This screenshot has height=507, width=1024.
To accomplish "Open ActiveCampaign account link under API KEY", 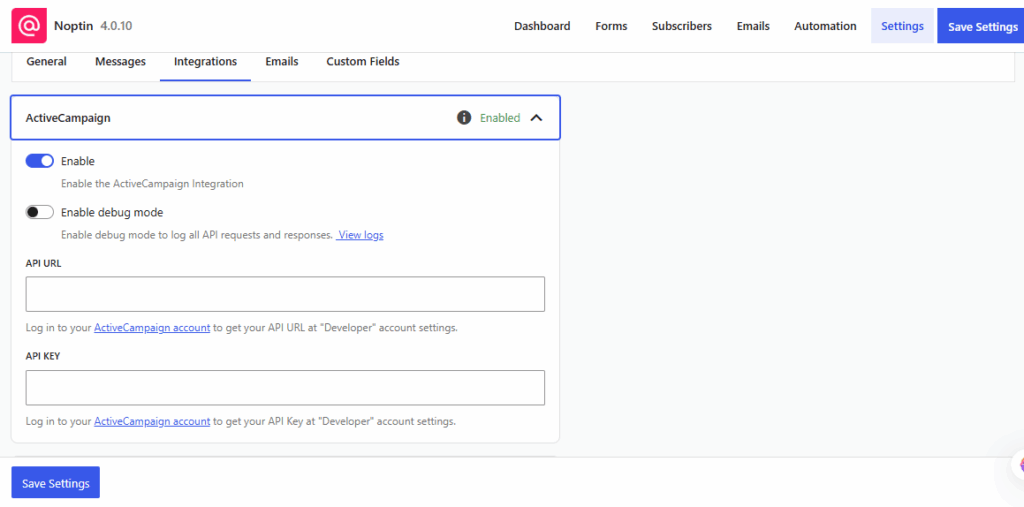I will (x=152, y=422).
